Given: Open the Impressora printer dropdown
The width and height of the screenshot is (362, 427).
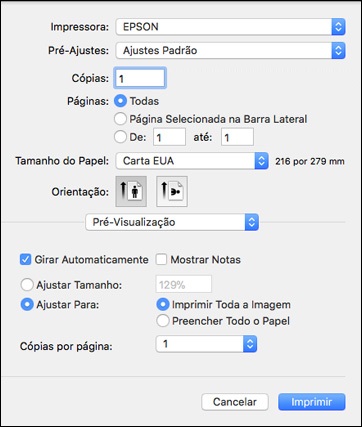Looking at the screenshot, I should 230,27.
